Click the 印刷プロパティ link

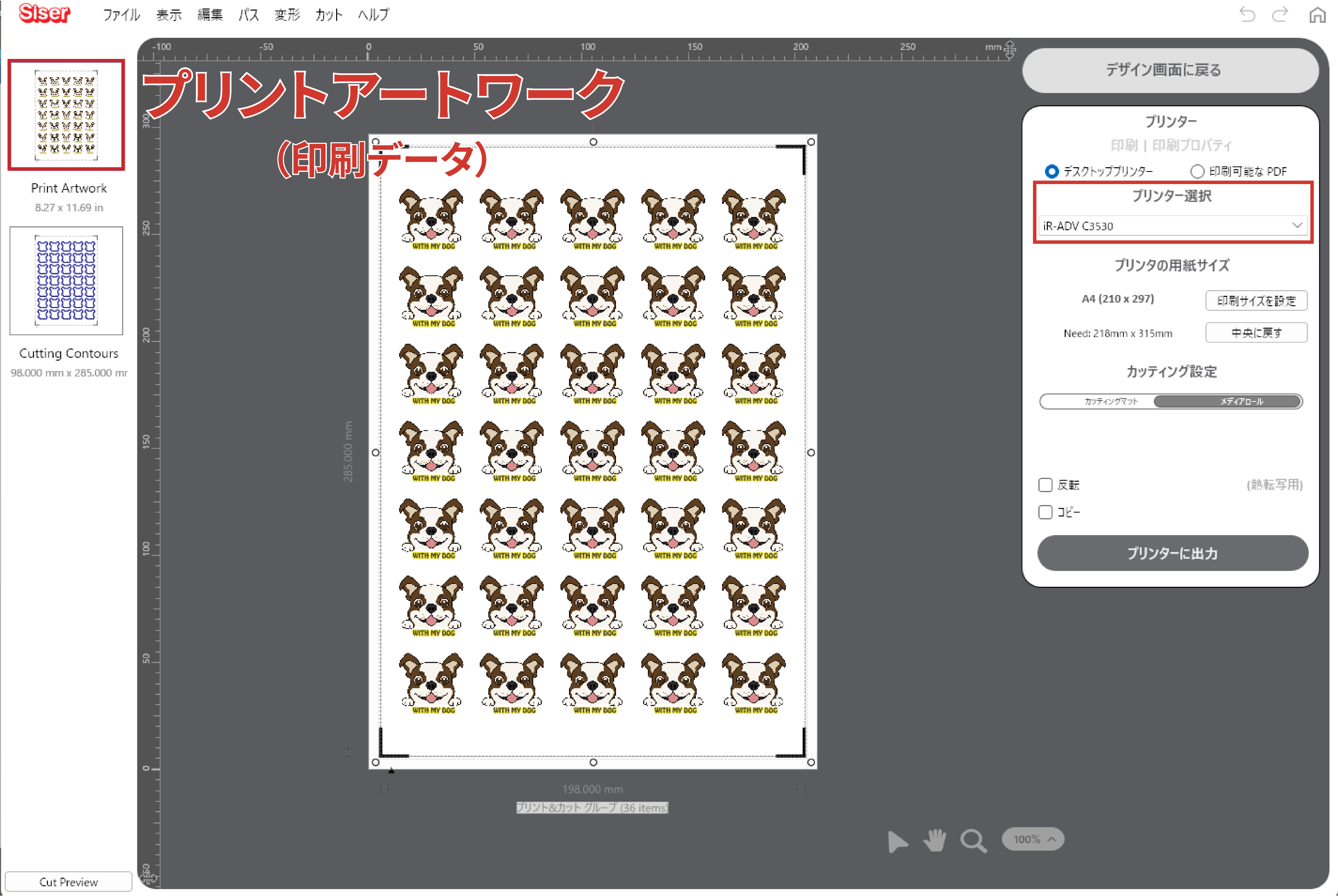pyautogui.click(x=1192, y=145)
